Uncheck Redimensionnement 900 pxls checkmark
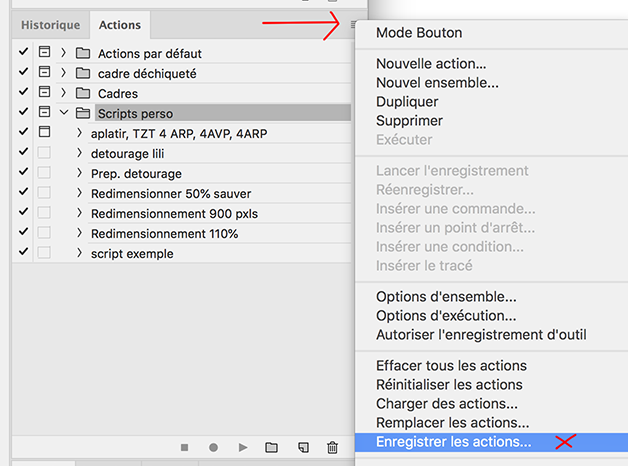 23,211
